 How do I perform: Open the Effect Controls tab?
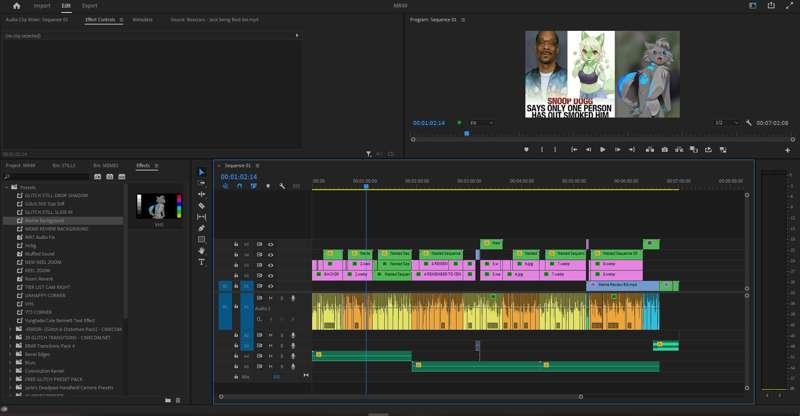(x=100, y=20)
